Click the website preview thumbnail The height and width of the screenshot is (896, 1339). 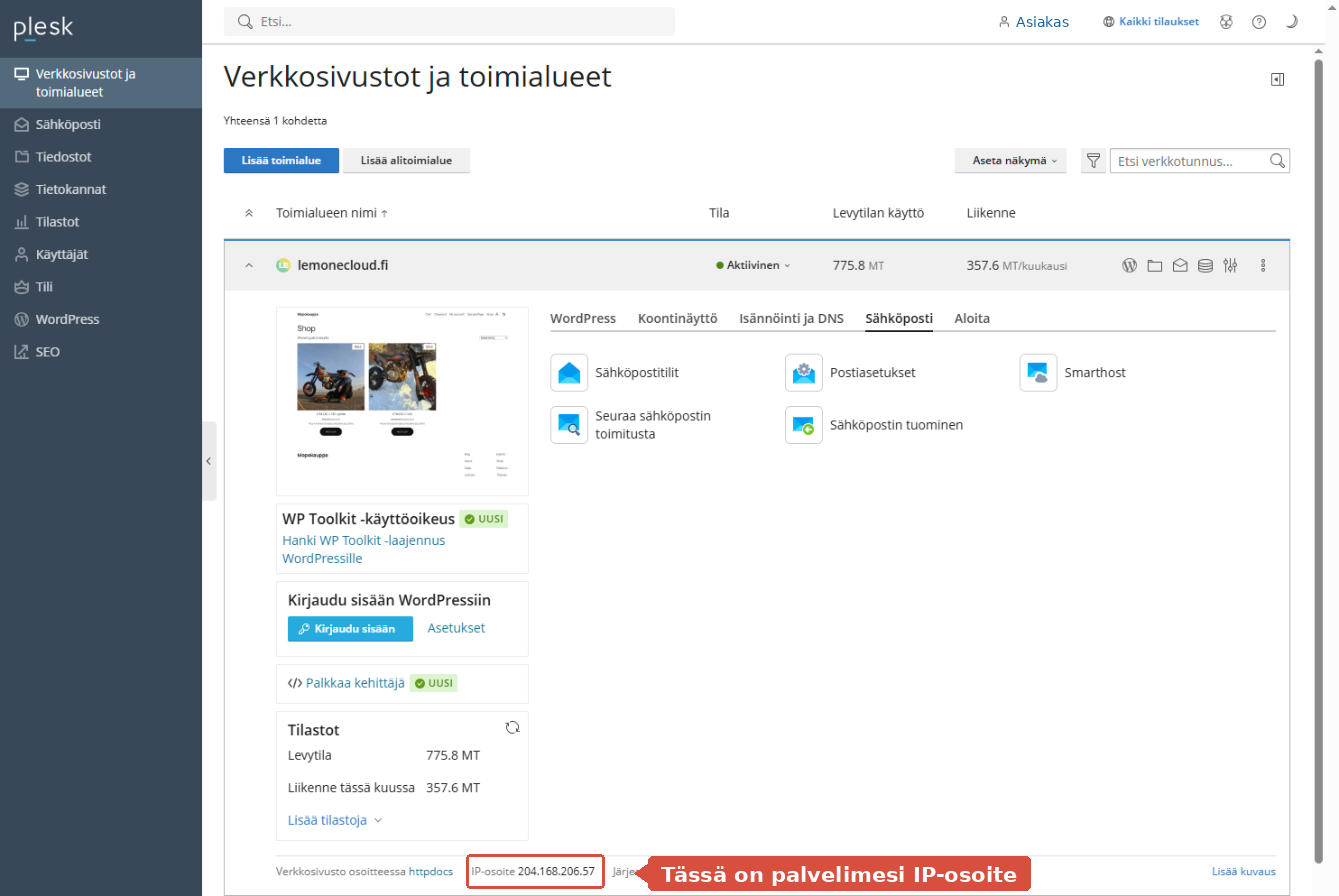point(402,402)
